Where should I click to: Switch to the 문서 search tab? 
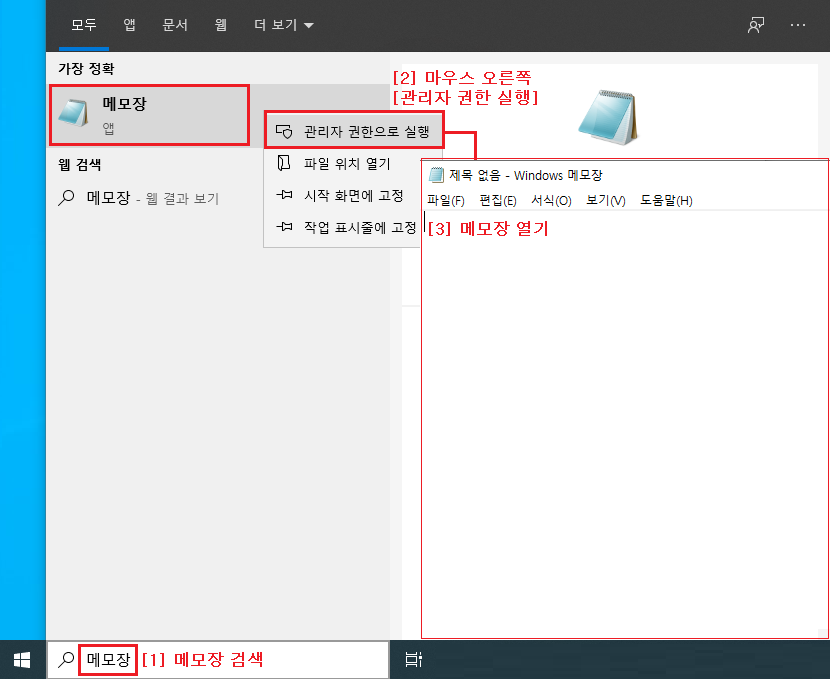[x=175, y=25]
